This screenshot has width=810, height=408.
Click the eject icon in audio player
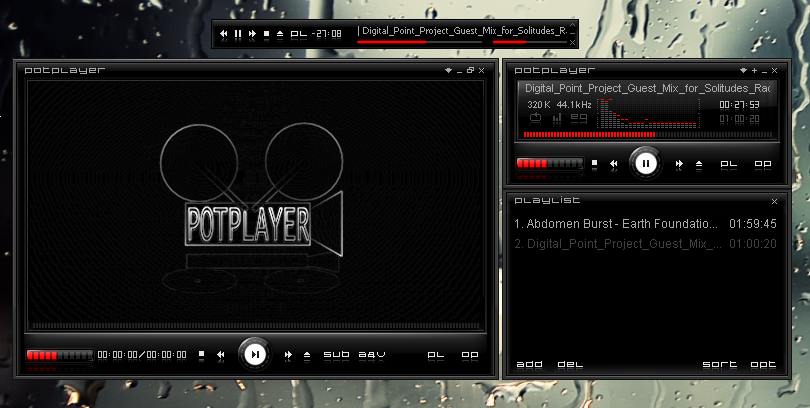click(x=699, y=164)
